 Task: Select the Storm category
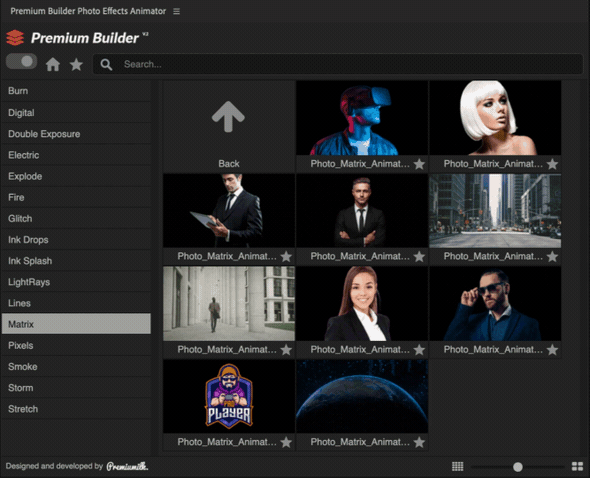pos(76,388)
